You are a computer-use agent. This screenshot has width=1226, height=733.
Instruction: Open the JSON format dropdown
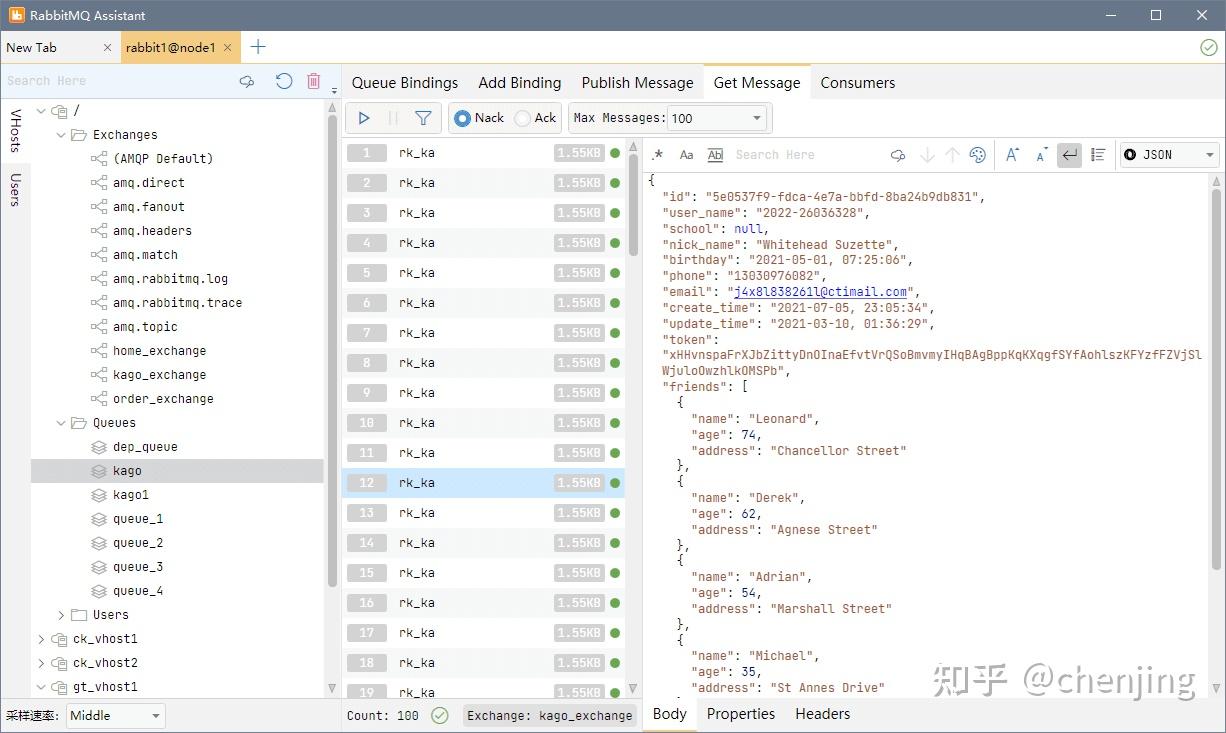1168,155
